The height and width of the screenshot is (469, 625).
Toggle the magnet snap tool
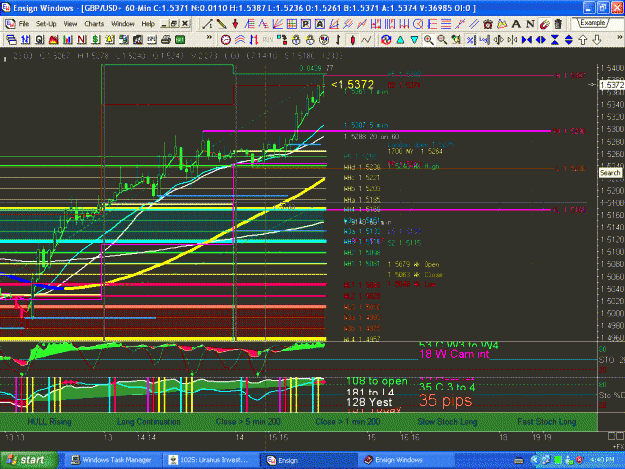pos(544,24)
